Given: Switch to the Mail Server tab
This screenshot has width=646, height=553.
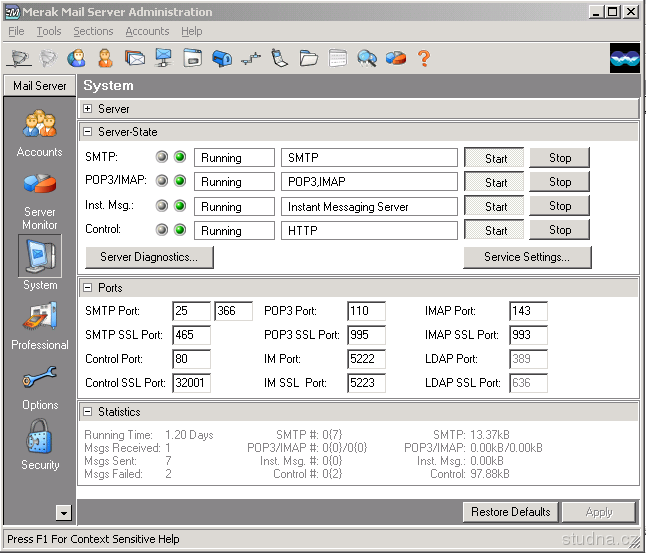Looking at the screenshot, I should pyautogui.click(x=39, y=86).
